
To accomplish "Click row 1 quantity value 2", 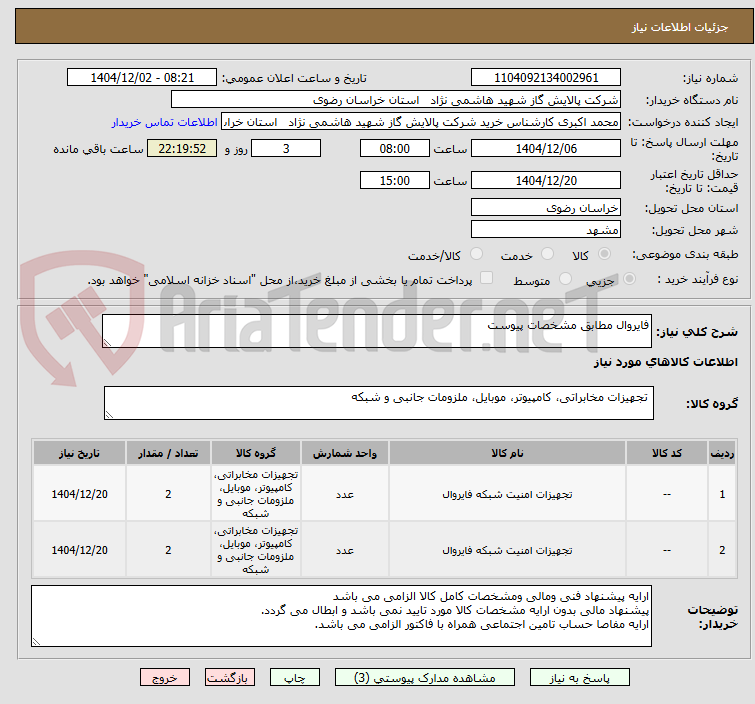I will [x=168, y=494].
